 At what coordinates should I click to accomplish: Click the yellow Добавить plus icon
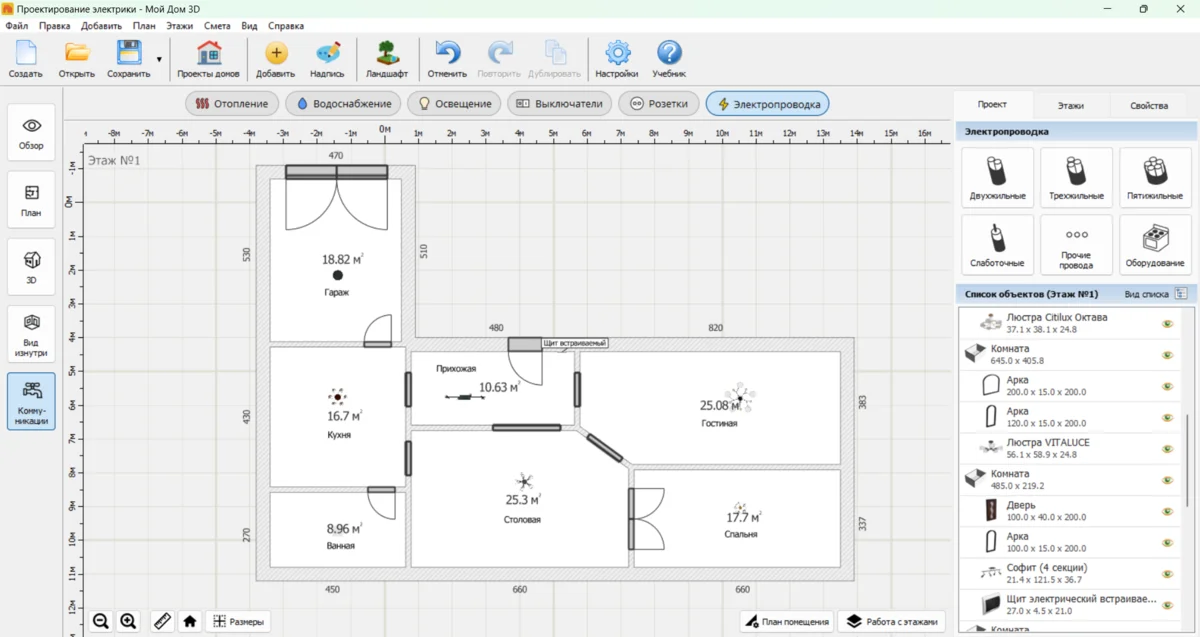coord(276,53)
